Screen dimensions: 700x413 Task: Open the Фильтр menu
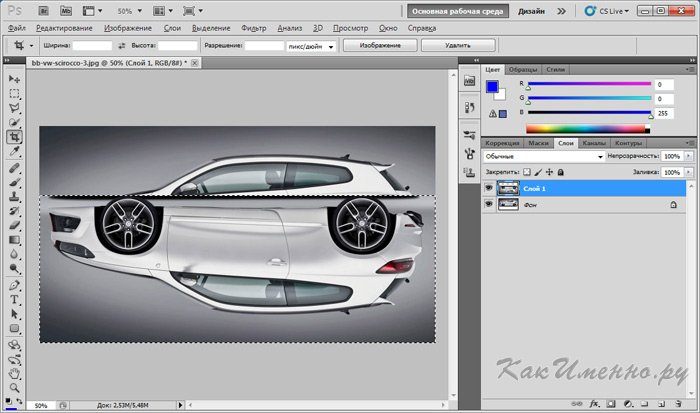pyautogui.click(x=254, y=28)
